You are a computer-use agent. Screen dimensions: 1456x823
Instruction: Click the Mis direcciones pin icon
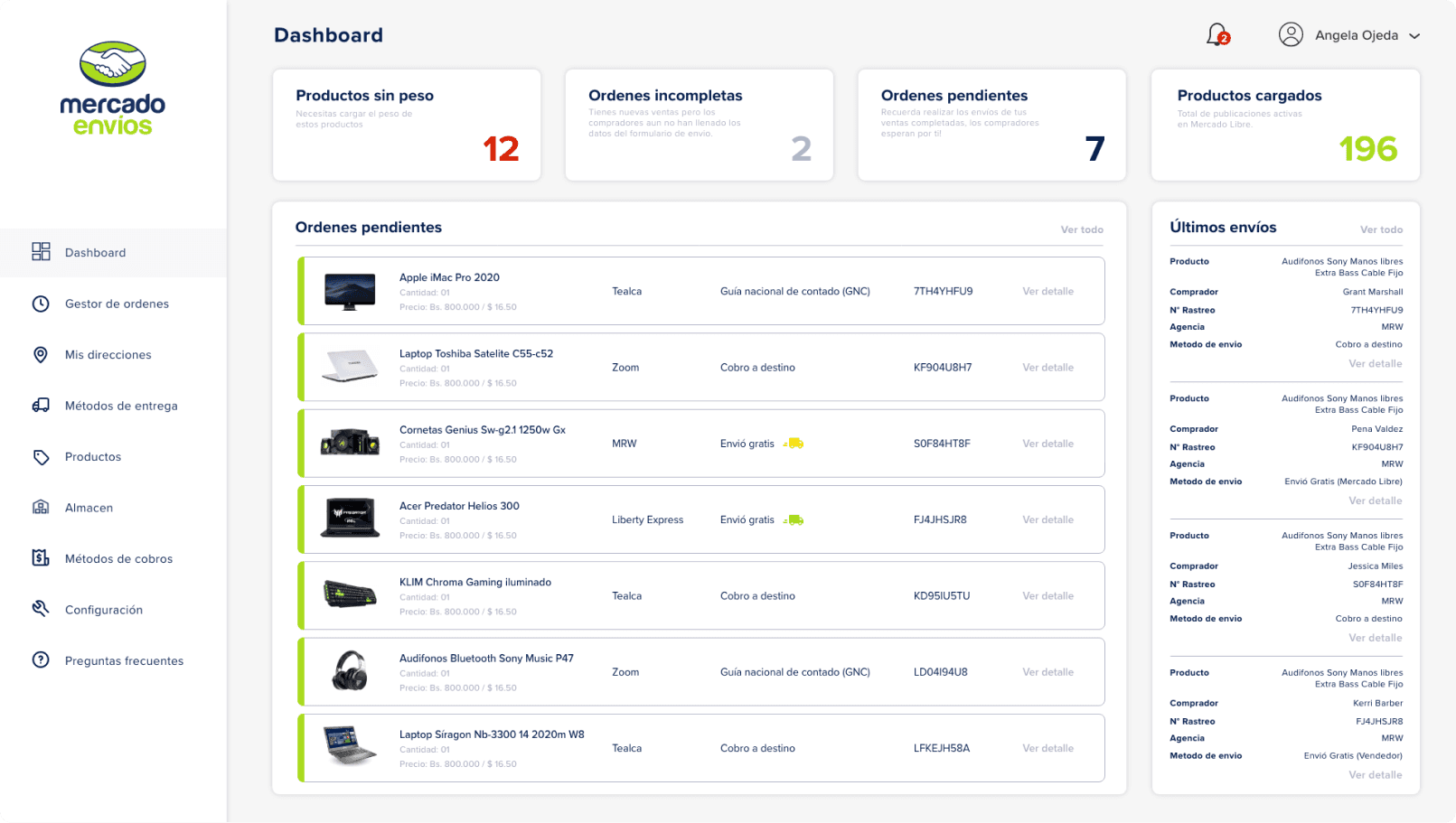click(41, 354)
